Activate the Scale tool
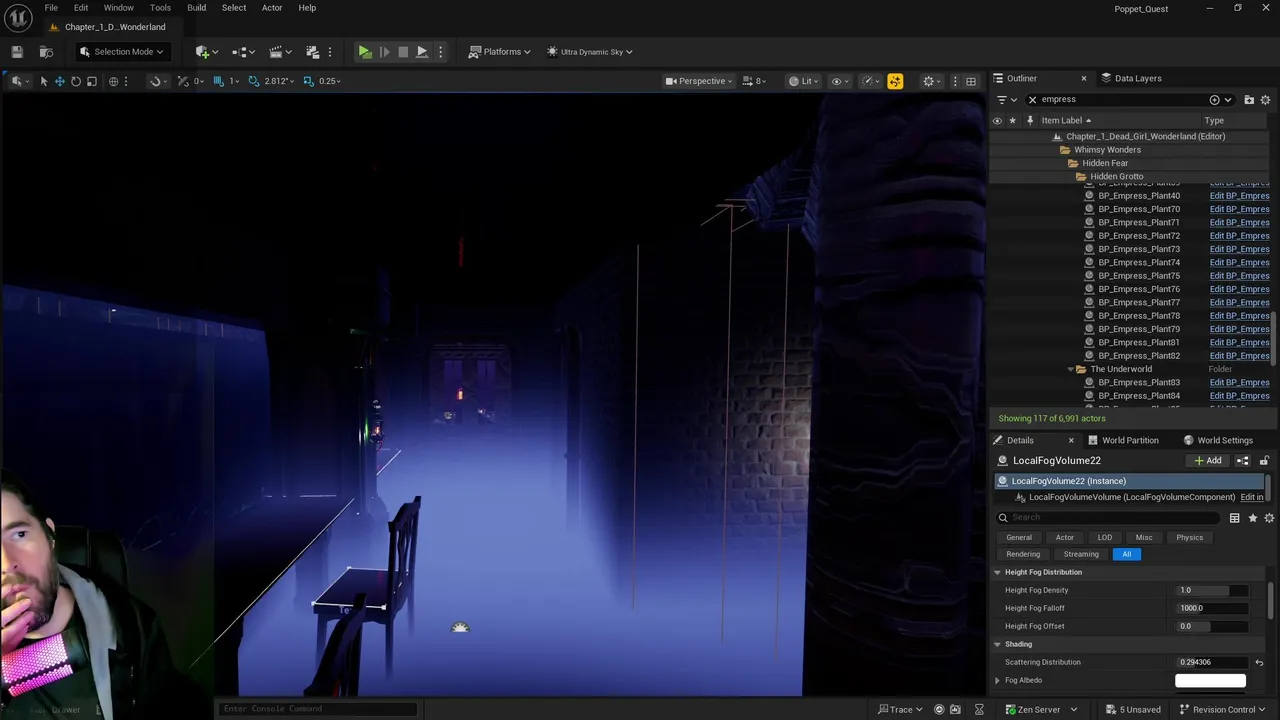The height and width of the screenshot is (720, 1280). pos(91,81)
